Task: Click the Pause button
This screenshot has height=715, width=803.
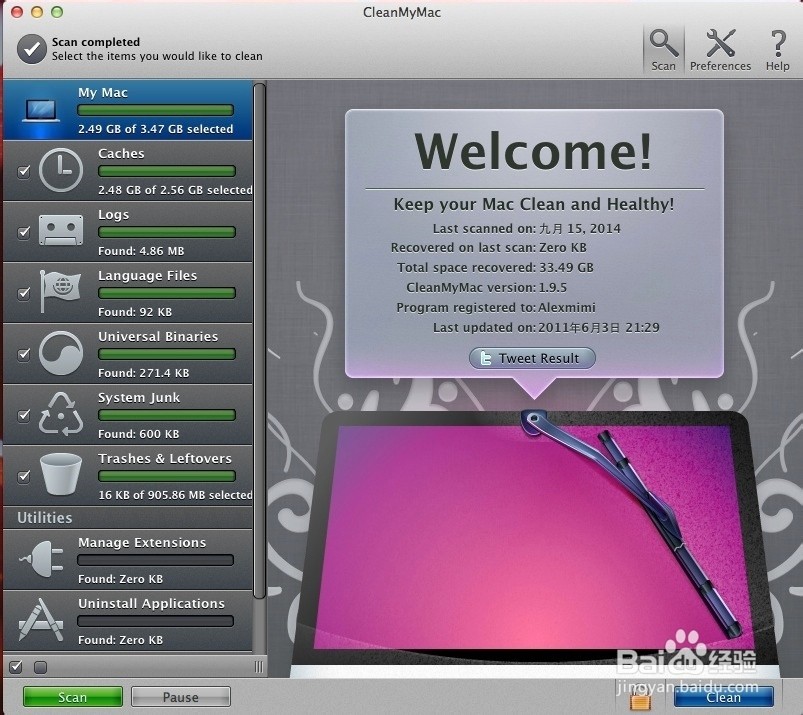Action: [x=181, y=697]
